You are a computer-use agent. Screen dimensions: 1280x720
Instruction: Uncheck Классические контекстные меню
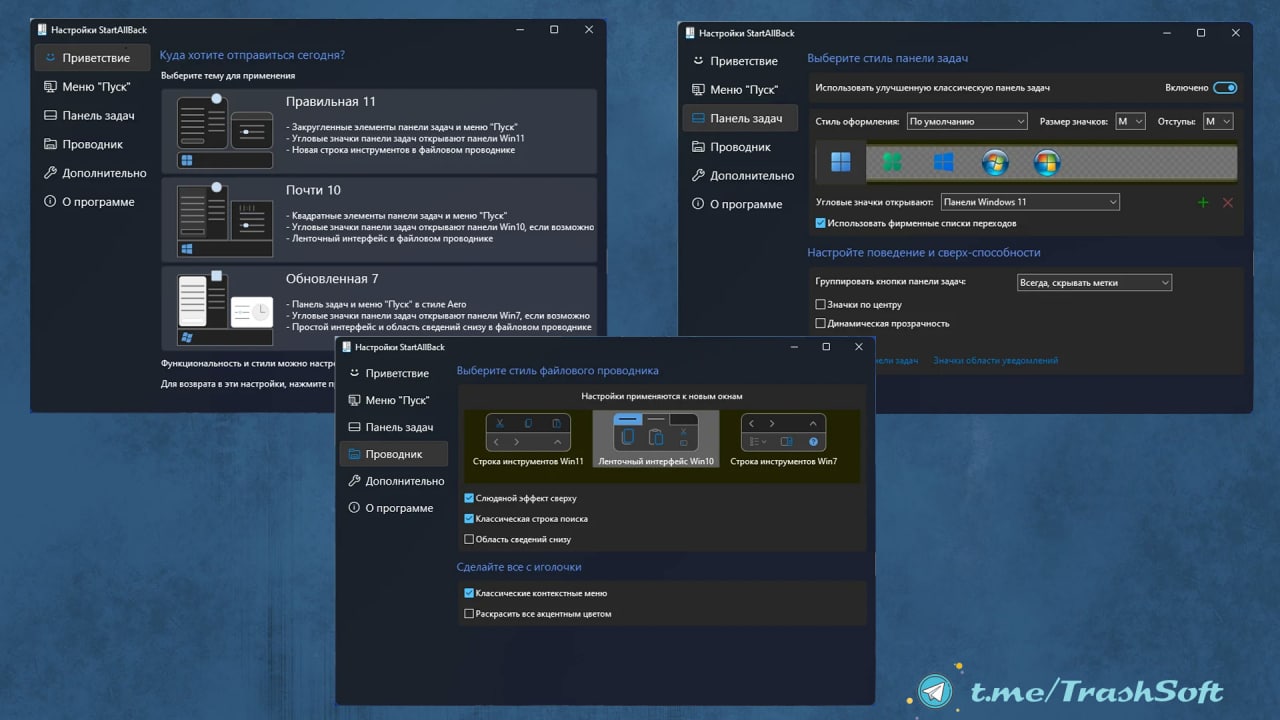(x=469, y=593)
